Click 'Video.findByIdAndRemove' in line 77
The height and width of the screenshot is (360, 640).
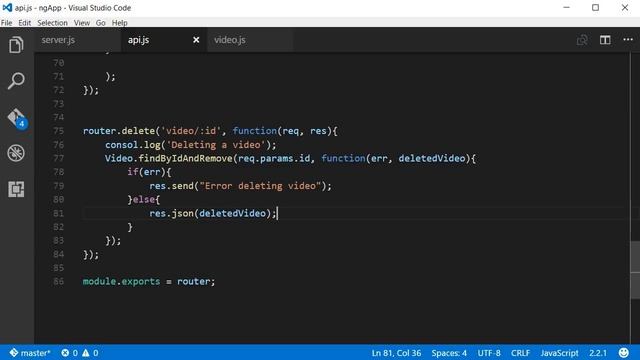pyautogui.click(x=169, y=158)
